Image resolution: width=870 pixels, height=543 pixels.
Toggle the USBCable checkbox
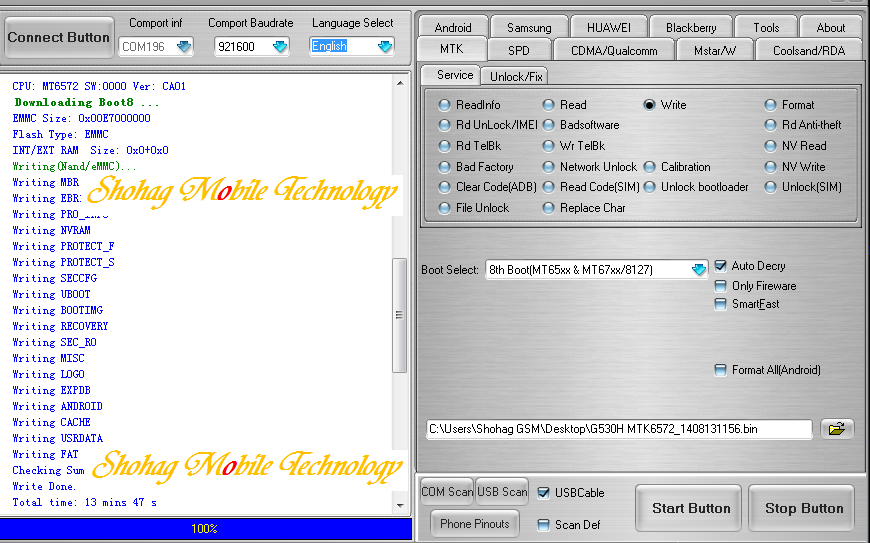pyautogui.click(x=544, y=493)
